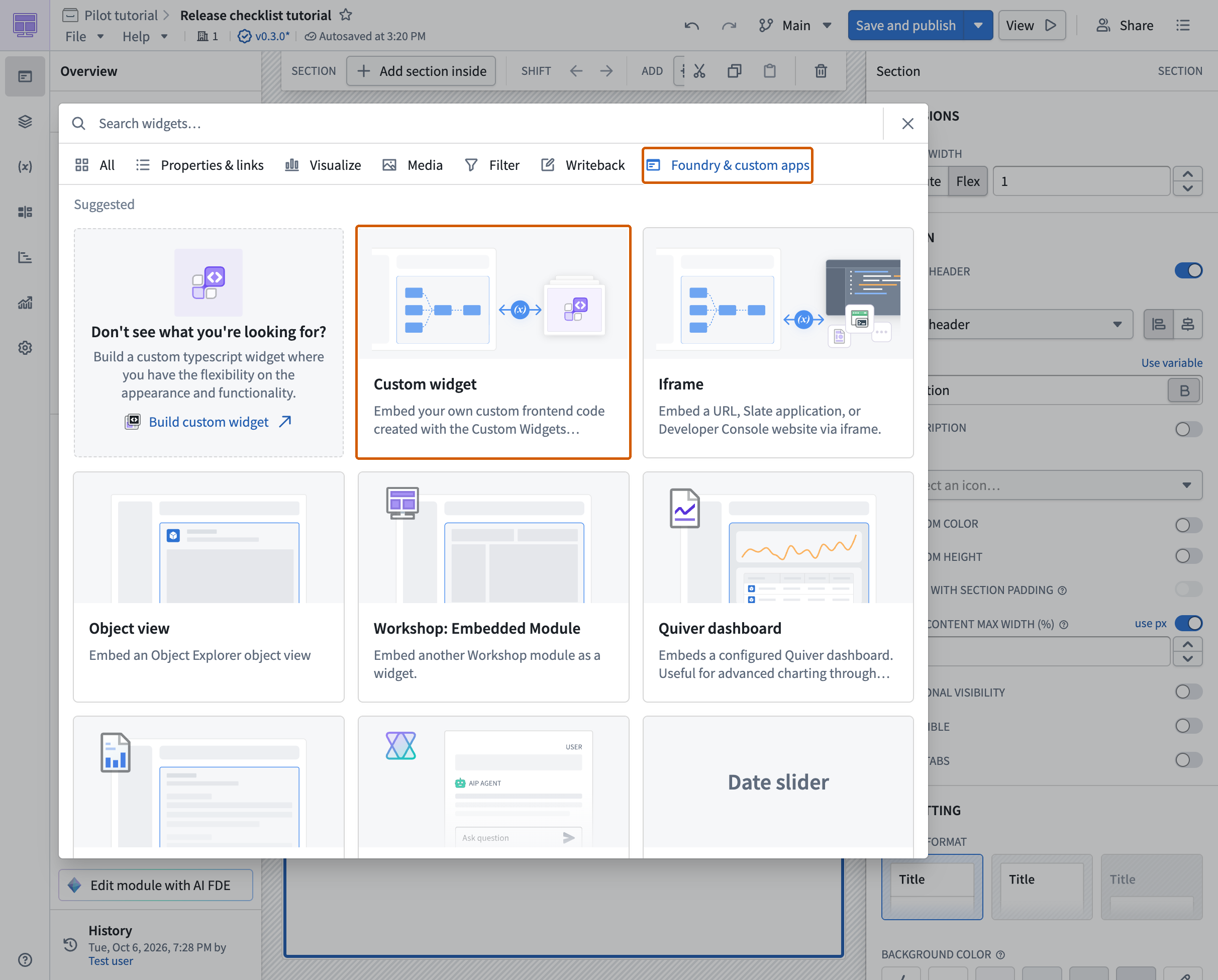
Task: Open settings gear in left sidebar
Action: (x=25, y=348)
